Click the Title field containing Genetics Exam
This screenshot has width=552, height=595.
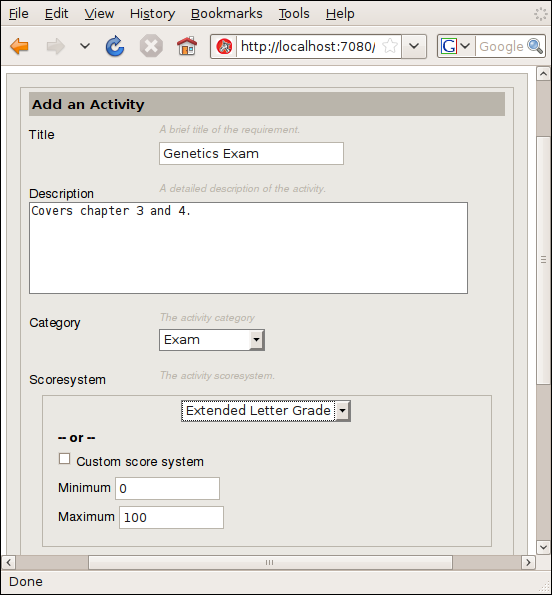pos(251,153)
